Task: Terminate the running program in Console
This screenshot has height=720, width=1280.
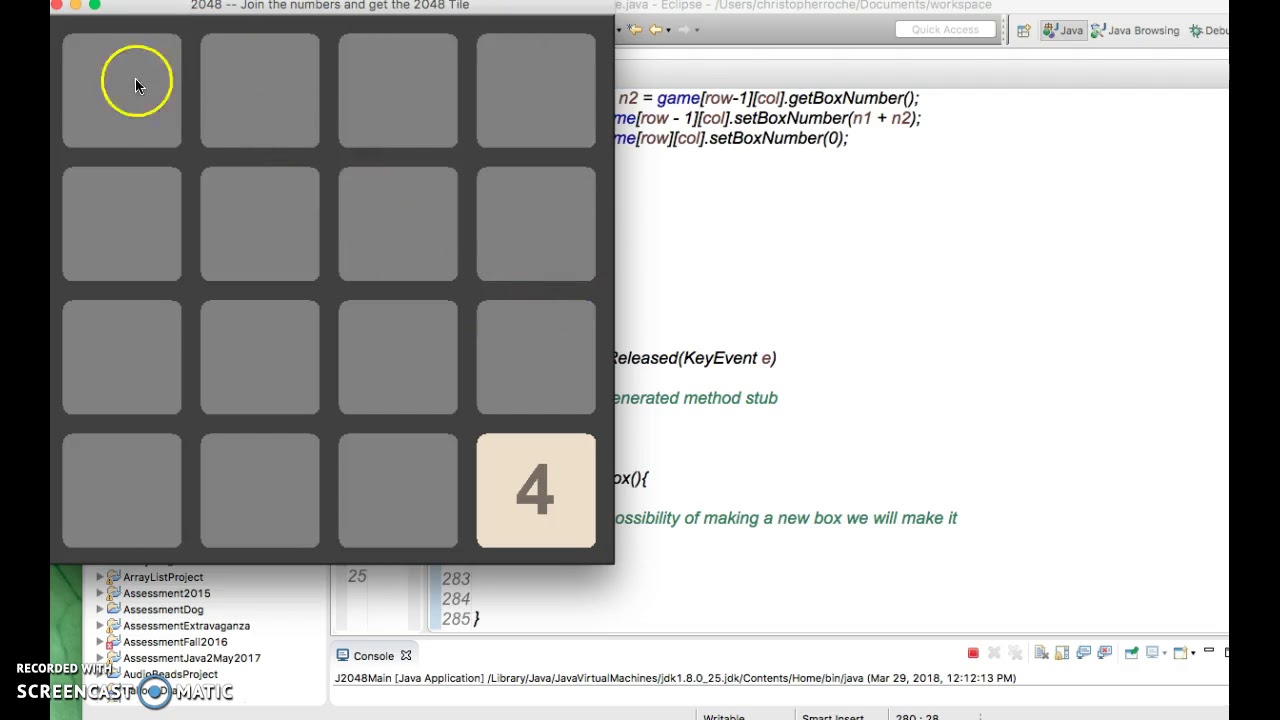Action: (x=973, y=653)
